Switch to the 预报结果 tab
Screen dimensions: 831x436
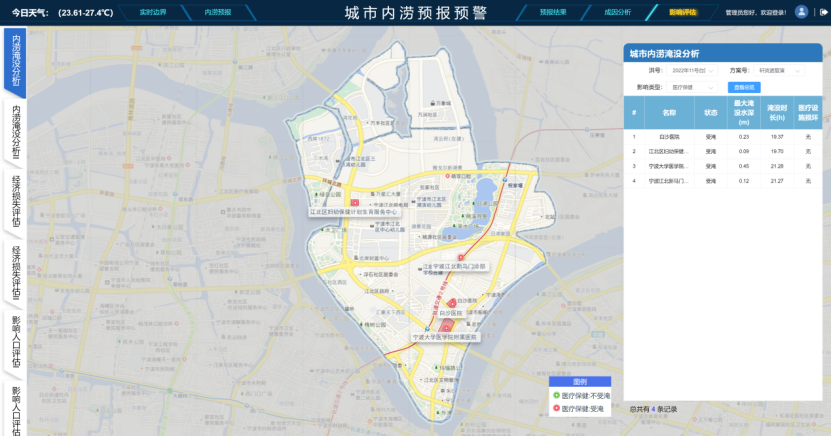(553, 12)
